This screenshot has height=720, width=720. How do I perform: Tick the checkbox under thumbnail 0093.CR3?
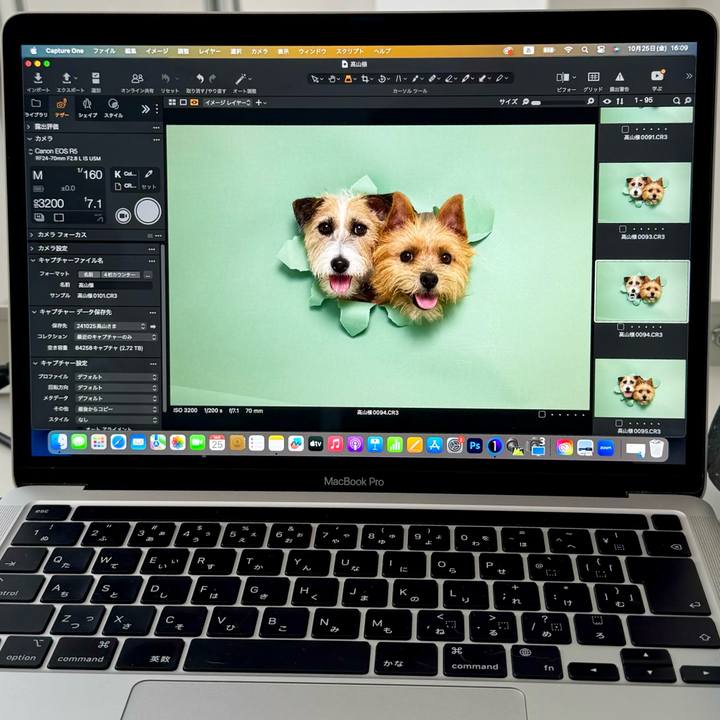[622, 227]
